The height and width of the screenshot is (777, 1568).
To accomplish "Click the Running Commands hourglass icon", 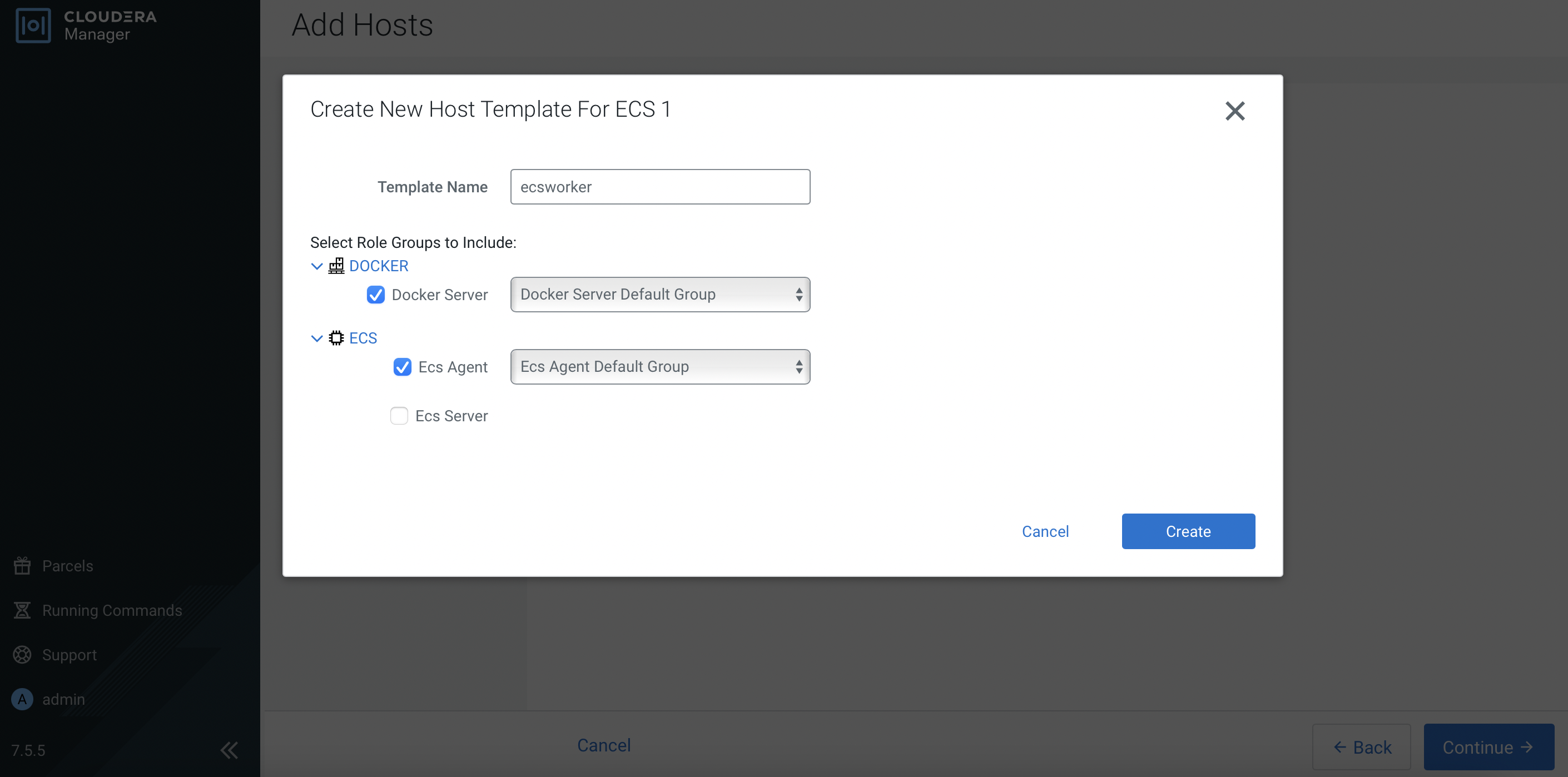I will 23,610.
